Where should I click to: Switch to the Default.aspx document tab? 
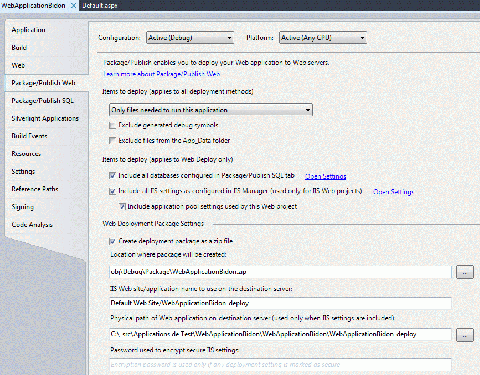coord(100,5)
